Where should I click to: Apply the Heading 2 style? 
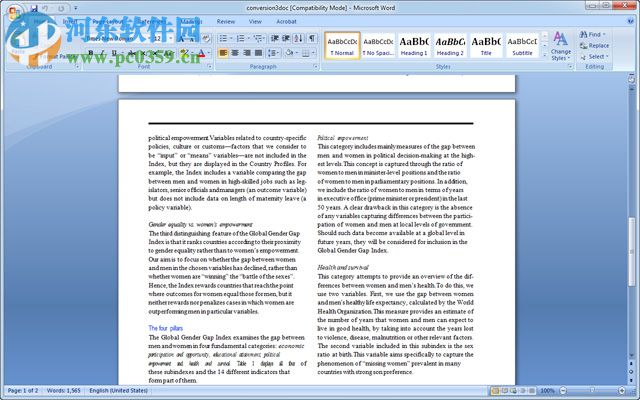click(450, 45)
